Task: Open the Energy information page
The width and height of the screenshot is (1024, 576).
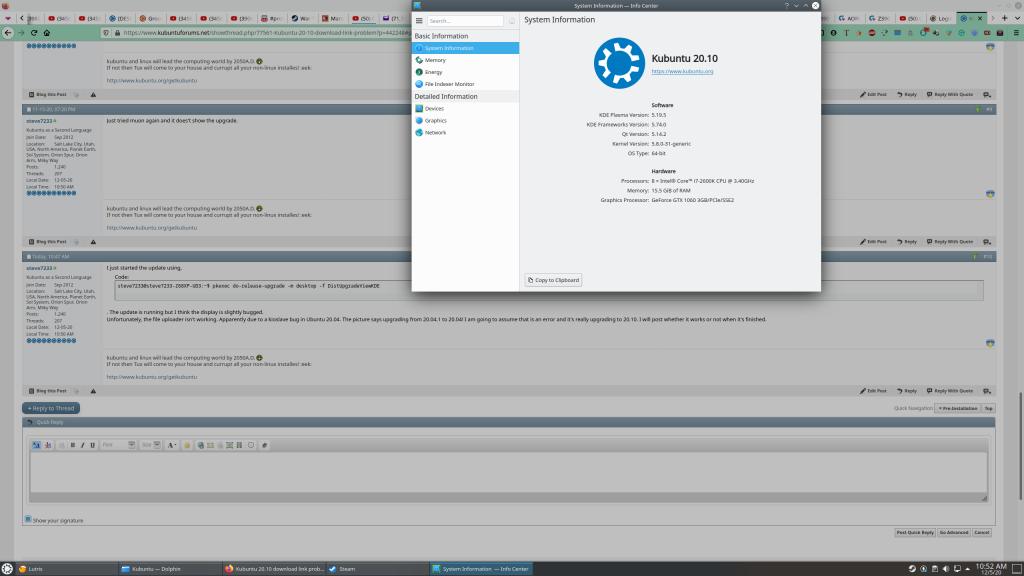Action: 434,72
